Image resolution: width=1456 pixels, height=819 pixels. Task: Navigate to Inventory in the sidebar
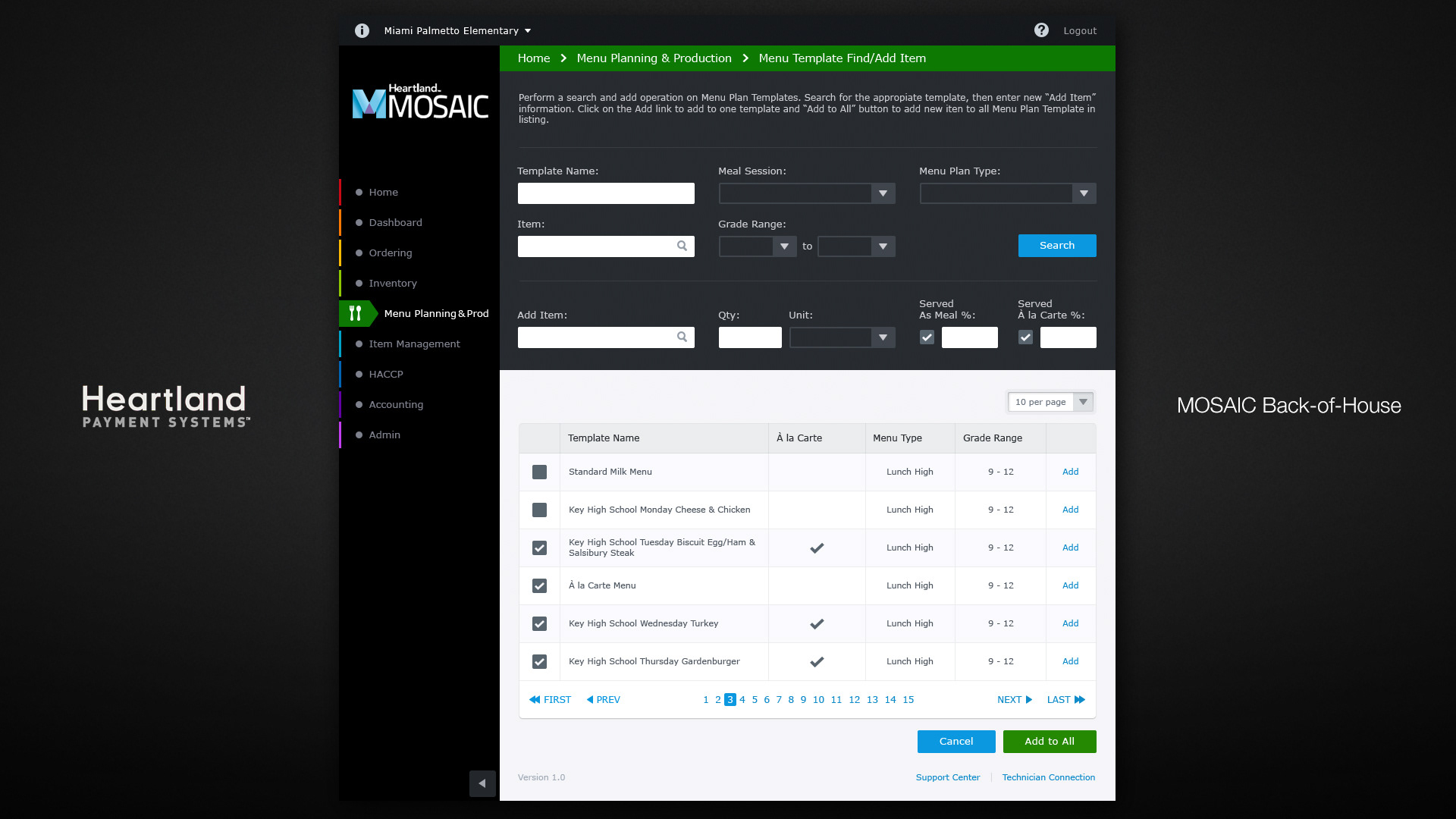pos(392,283)
